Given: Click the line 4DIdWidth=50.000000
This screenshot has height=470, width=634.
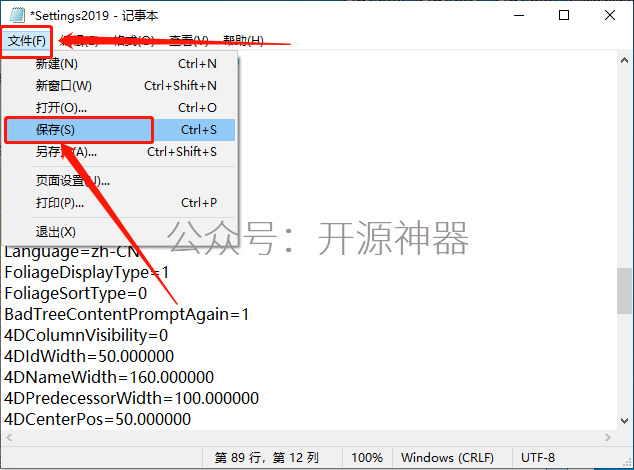Looking at the screenshot, I should tap(89, 356).
